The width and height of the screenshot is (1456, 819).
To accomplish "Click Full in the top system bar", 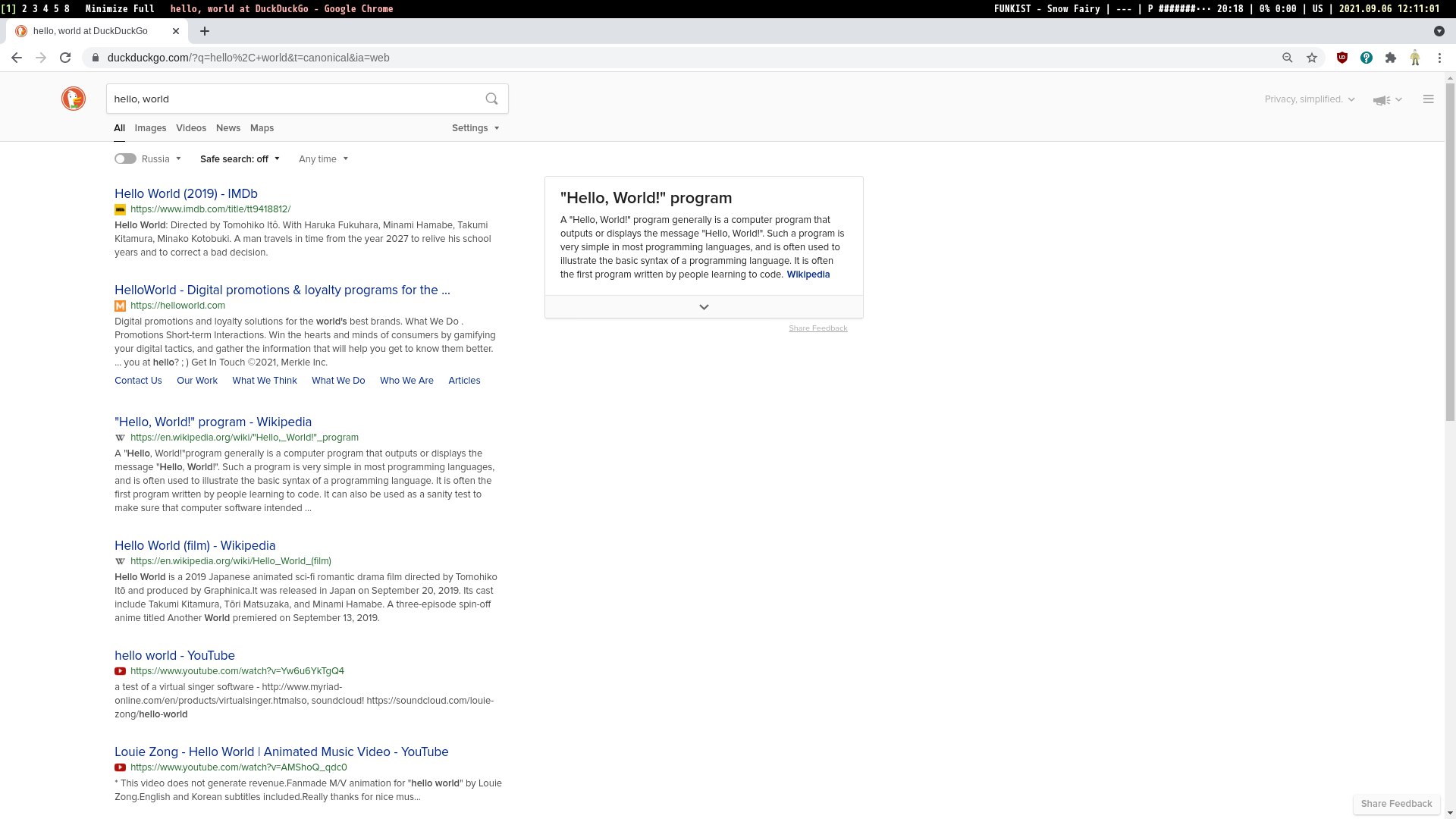I will click(143, 9).
